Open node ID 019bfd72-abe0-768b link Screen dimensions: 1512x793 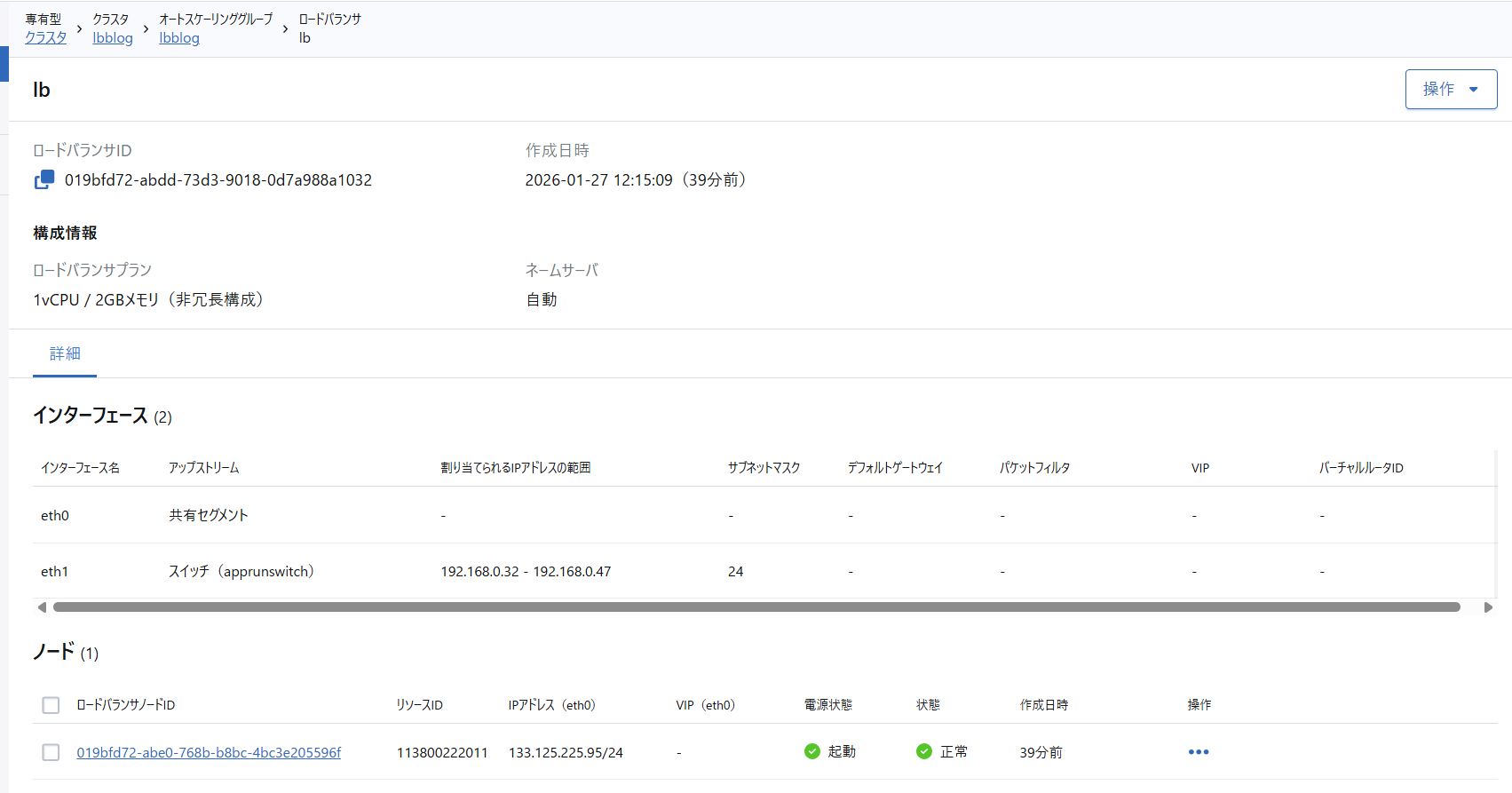[x=209, y=752]
